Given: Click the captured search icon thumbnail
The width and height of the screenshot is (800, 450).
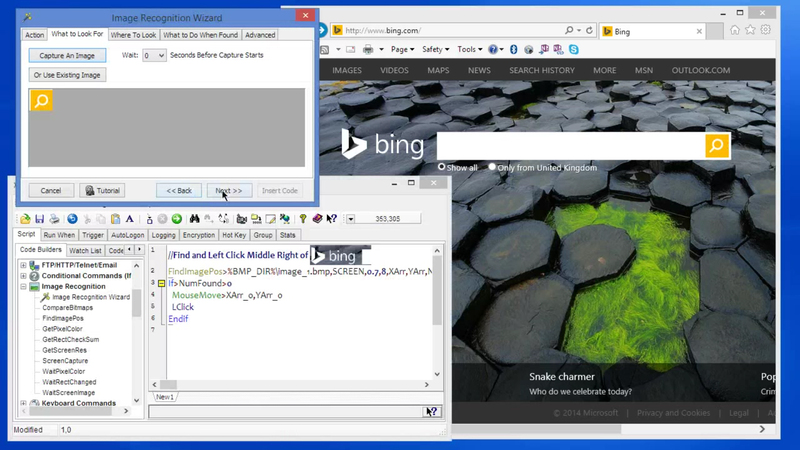Looking at the screenshot, I should coord(41,101).
